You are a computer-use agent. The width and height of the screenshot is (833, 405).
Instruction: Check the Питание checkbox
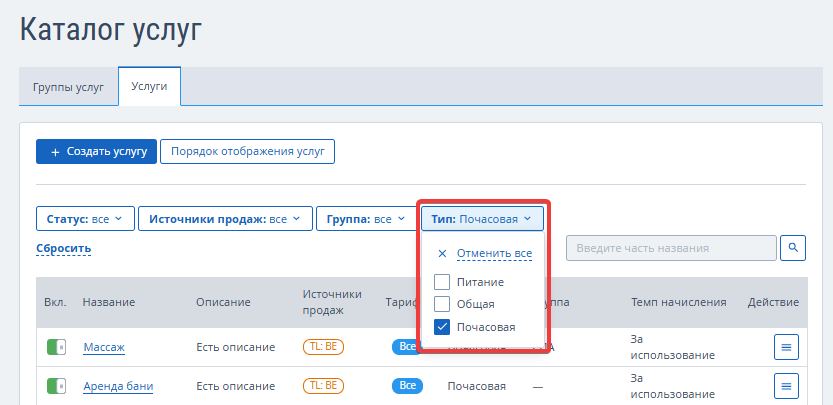click(442, 282)
